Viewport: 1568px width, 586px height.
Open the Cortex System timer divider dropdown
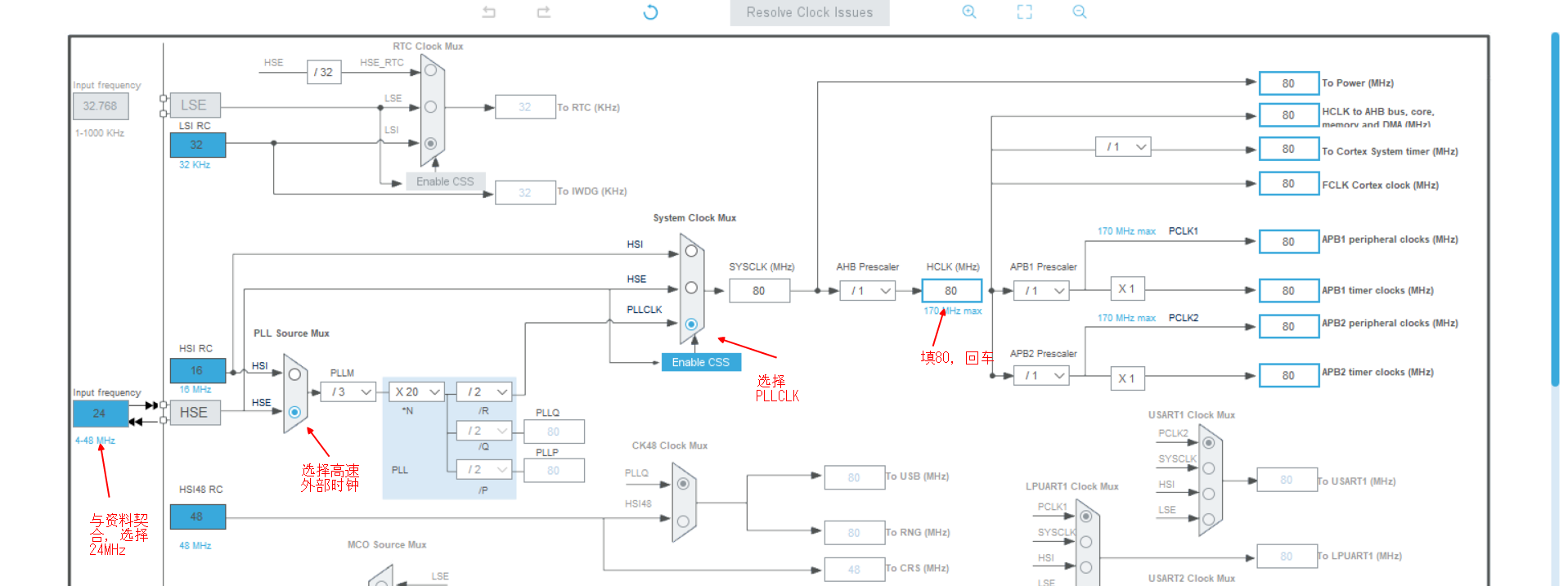coord(1122,147)
